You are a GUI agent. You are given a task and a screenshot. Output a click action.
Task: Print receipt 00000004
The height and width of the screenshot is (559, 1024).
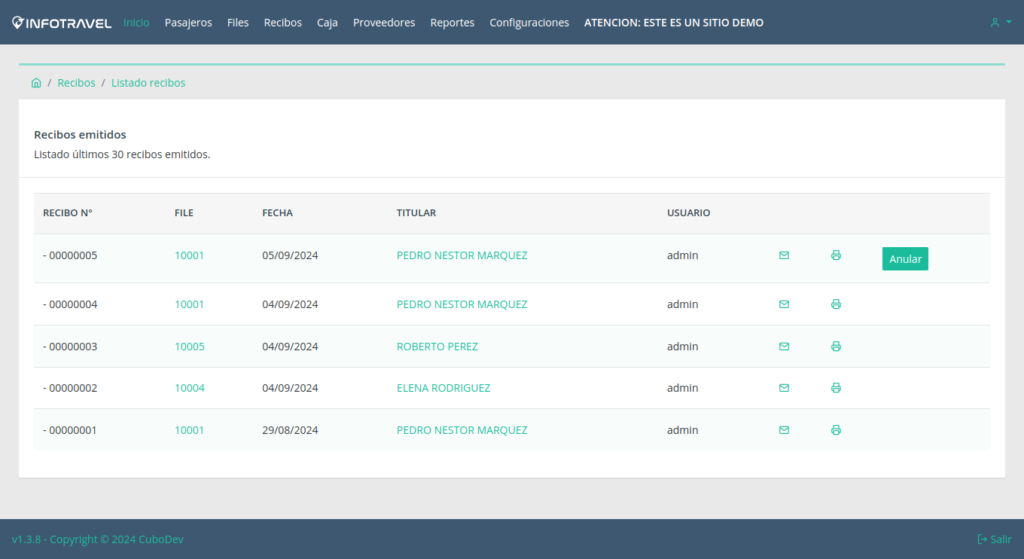point(836,304)
